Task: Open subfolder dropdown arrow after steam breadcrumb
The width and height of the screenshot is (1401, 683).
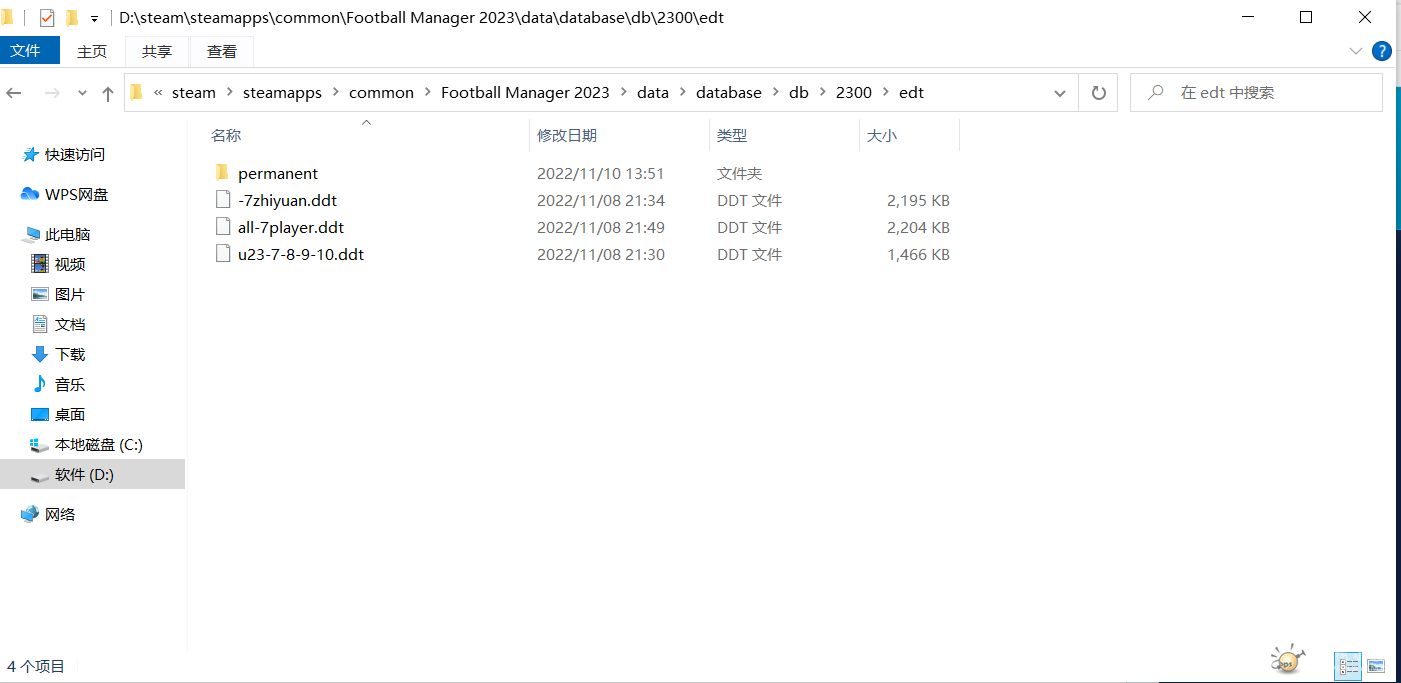Action: (x=229, y=92)
